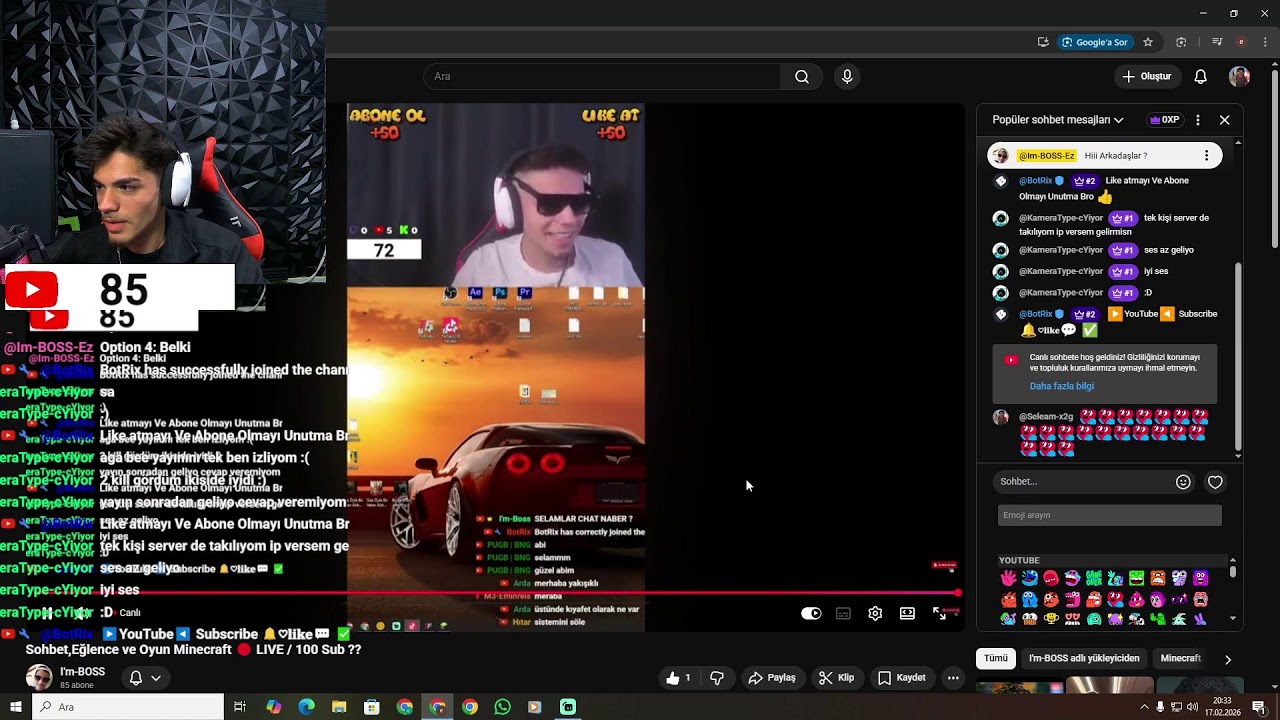The image size is (1280, 720).
Task: Like the video with thumbs up
Action: point(680,678)
